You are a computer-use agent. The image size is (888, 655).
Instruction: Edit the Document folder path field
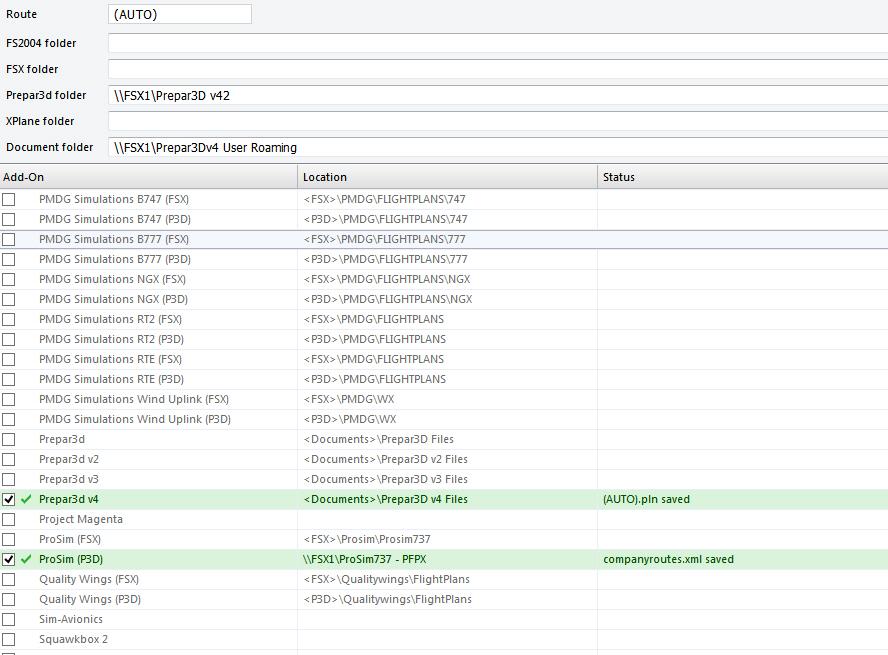click(497, 147)
